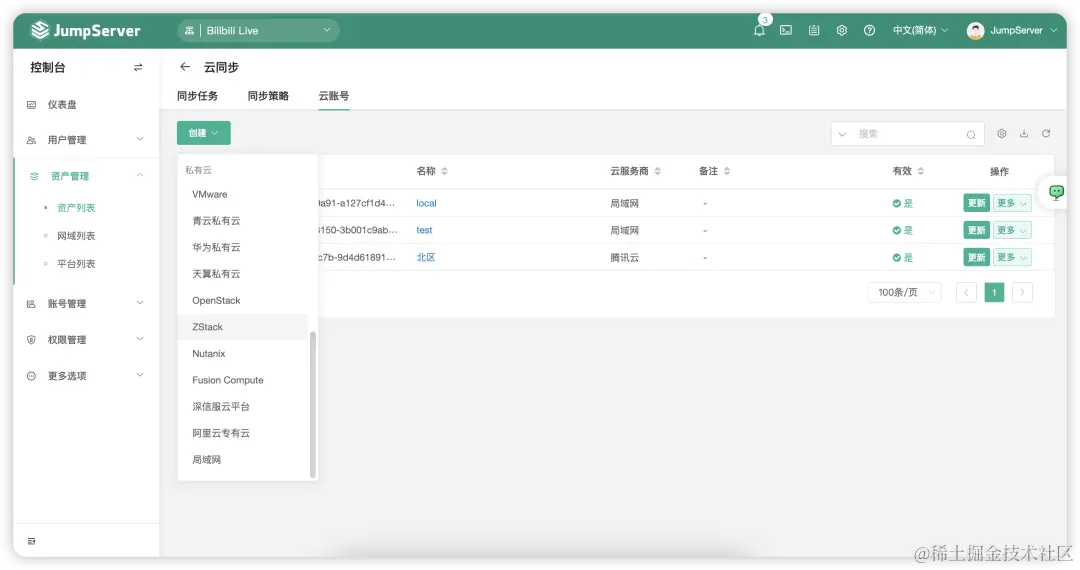Open 资产列表 in sidebar
Viewport: 1080px width, 570px height.
point(76,208)
